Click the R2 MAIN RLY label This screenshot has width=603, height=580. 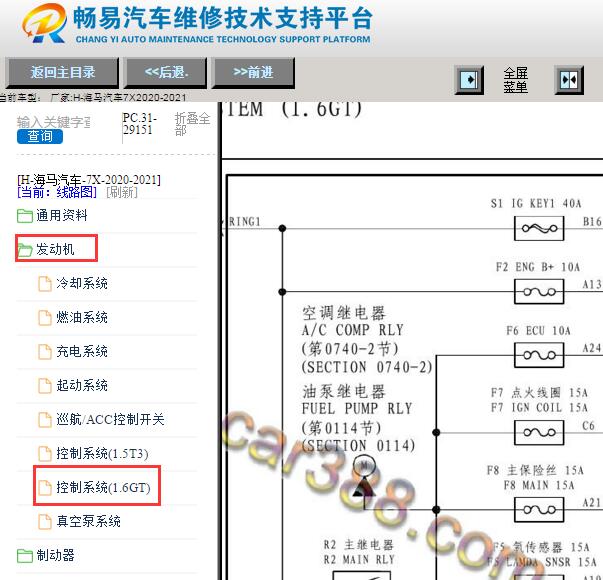point(359,560)
